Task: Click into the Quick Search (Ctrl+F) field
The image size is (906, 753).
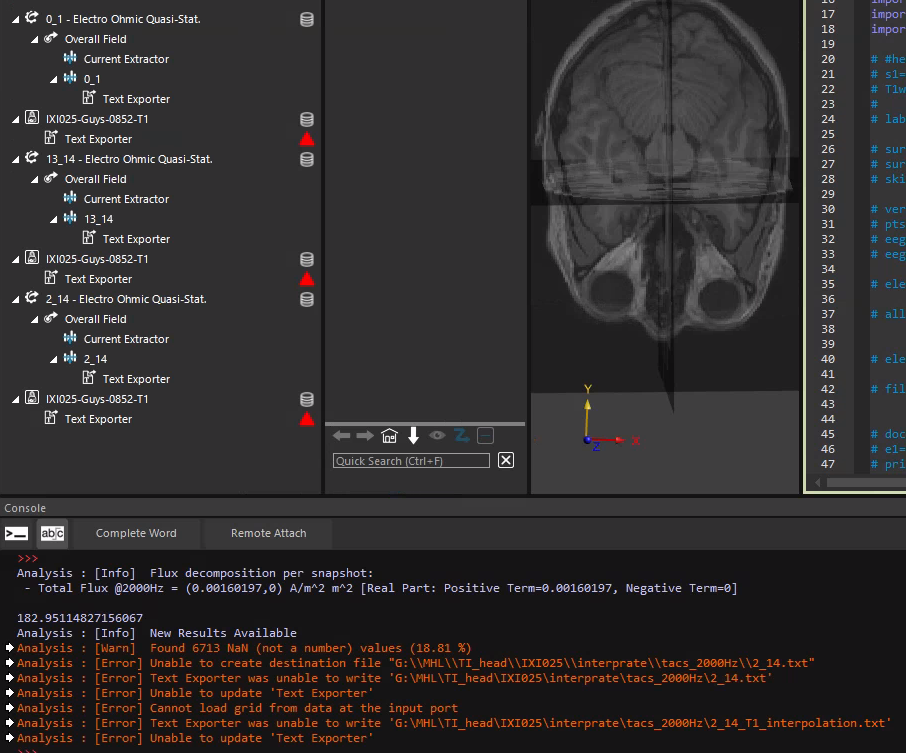Action: click(x=411, y=461)
